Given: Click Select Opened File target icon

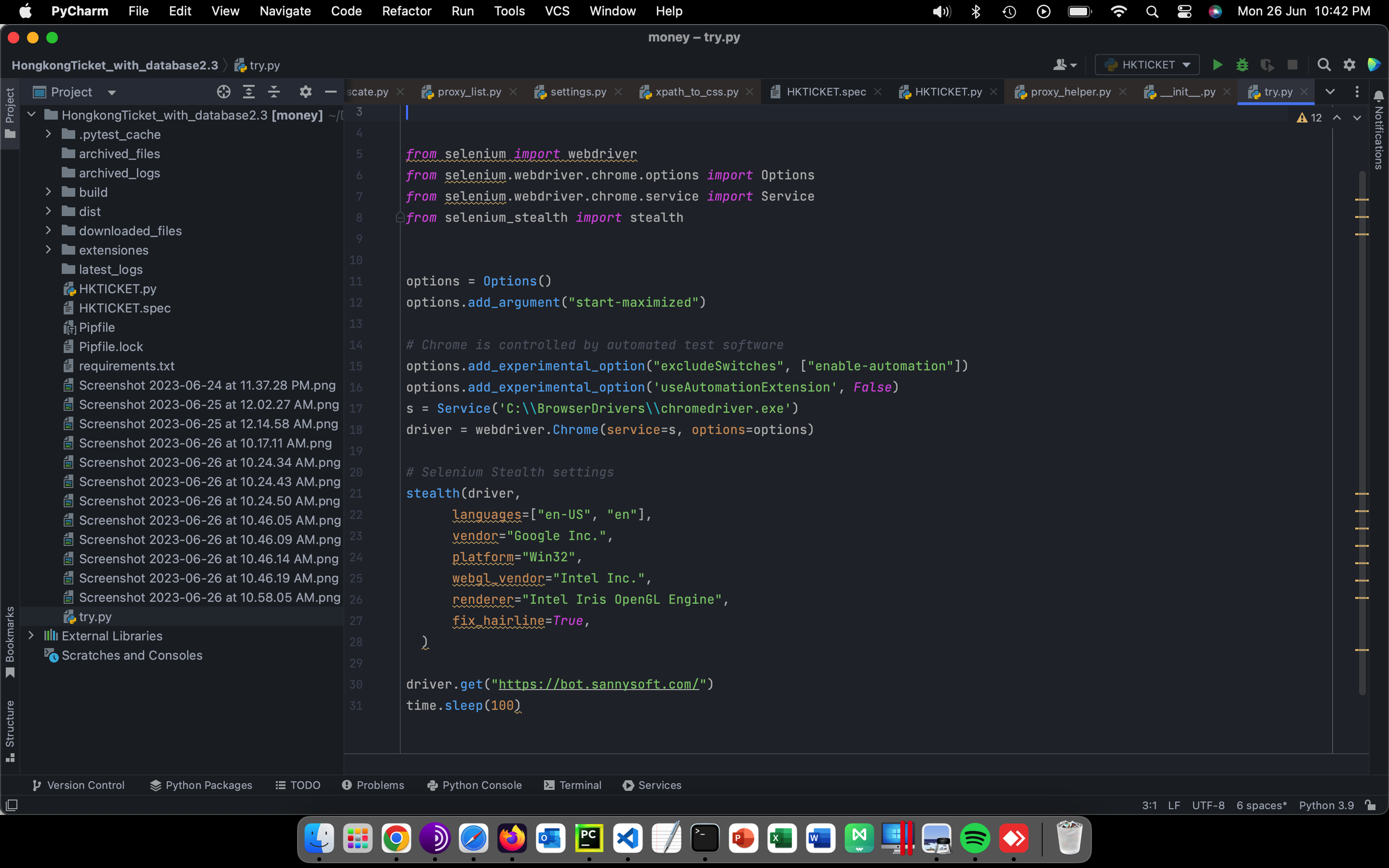Looking at the screenshot, I should coord(223,92).
